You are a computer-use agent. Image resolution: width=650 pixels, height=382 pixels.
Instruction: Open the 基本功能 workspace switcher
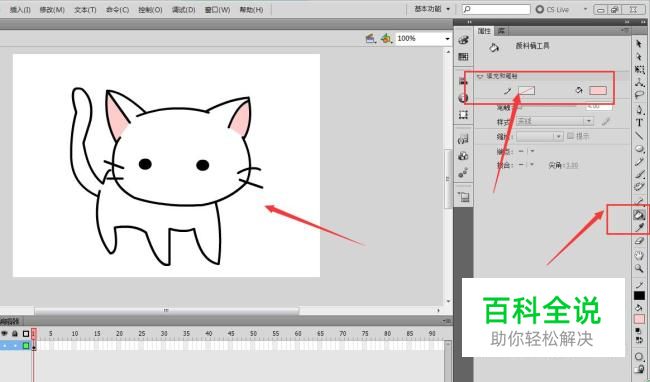(x=432, y=9)
